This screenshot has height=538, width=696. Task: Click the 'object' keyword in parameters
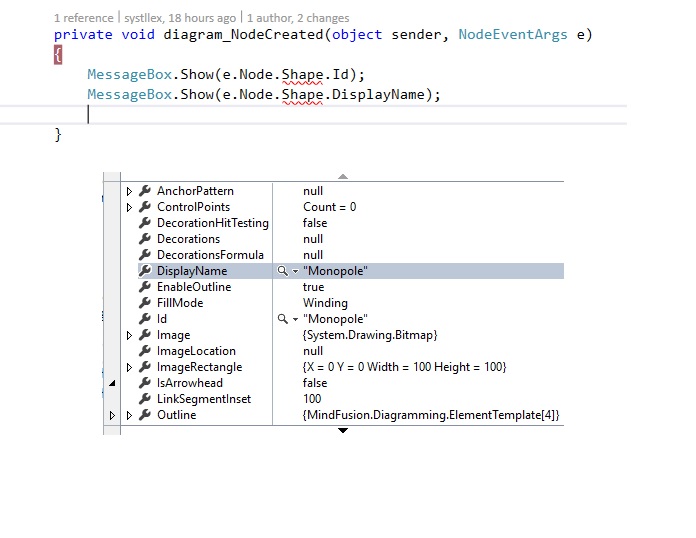coord(357,35)
